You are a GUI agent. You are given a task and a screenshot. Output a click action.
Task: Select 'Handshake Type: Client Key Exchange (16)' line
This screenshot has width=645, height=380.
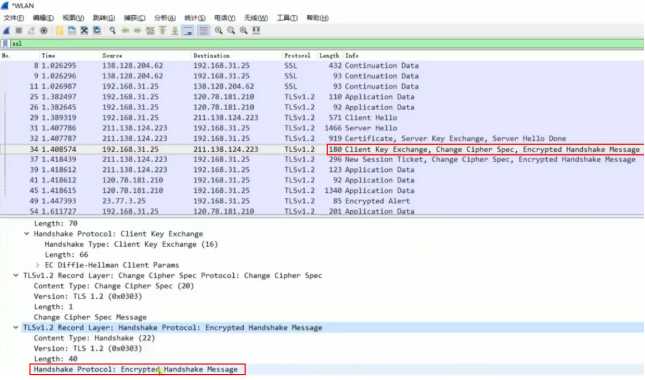[131, 244]
